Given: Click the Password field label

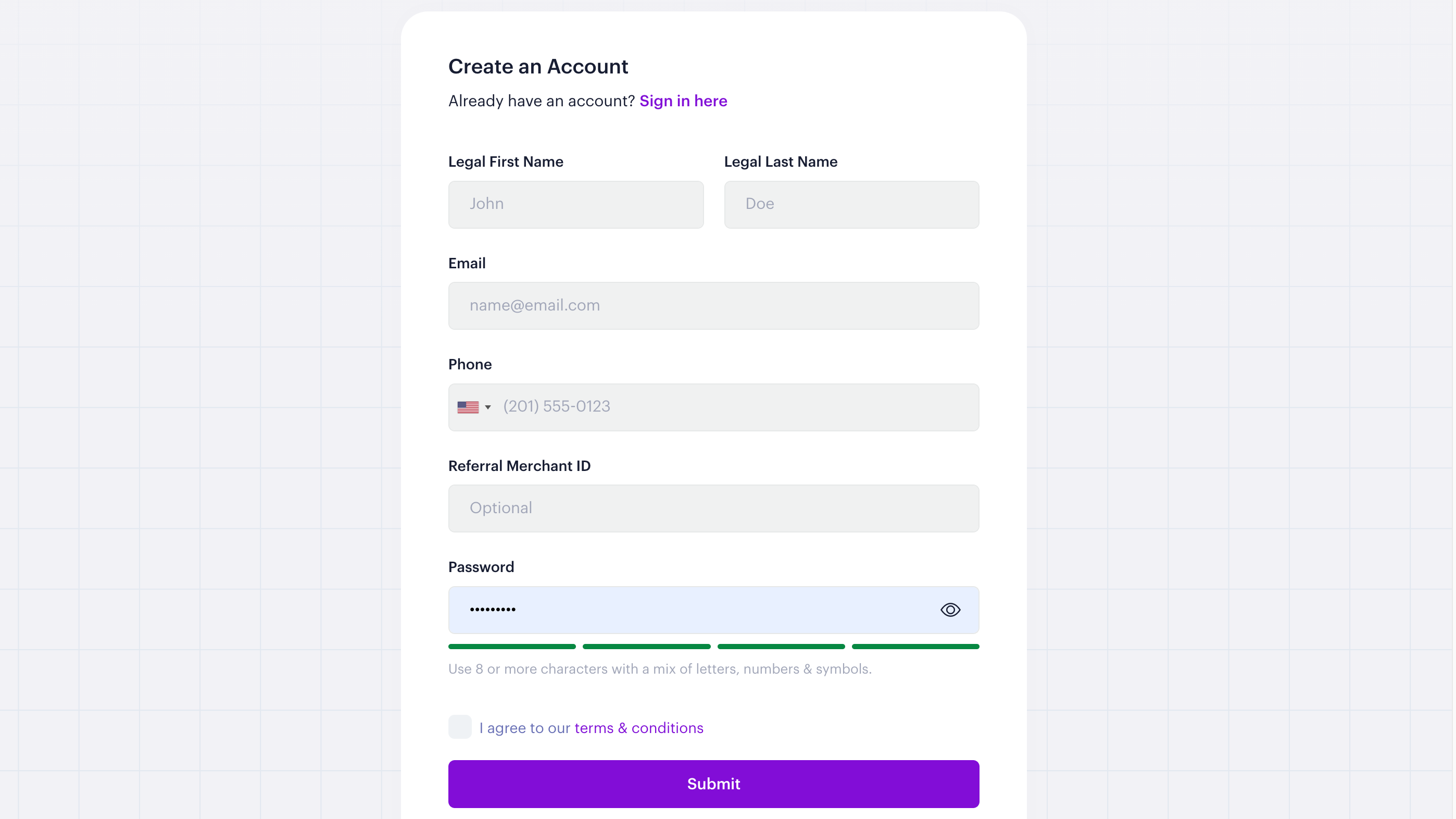Looking at the screenshot, I should [x=481, y=567].
